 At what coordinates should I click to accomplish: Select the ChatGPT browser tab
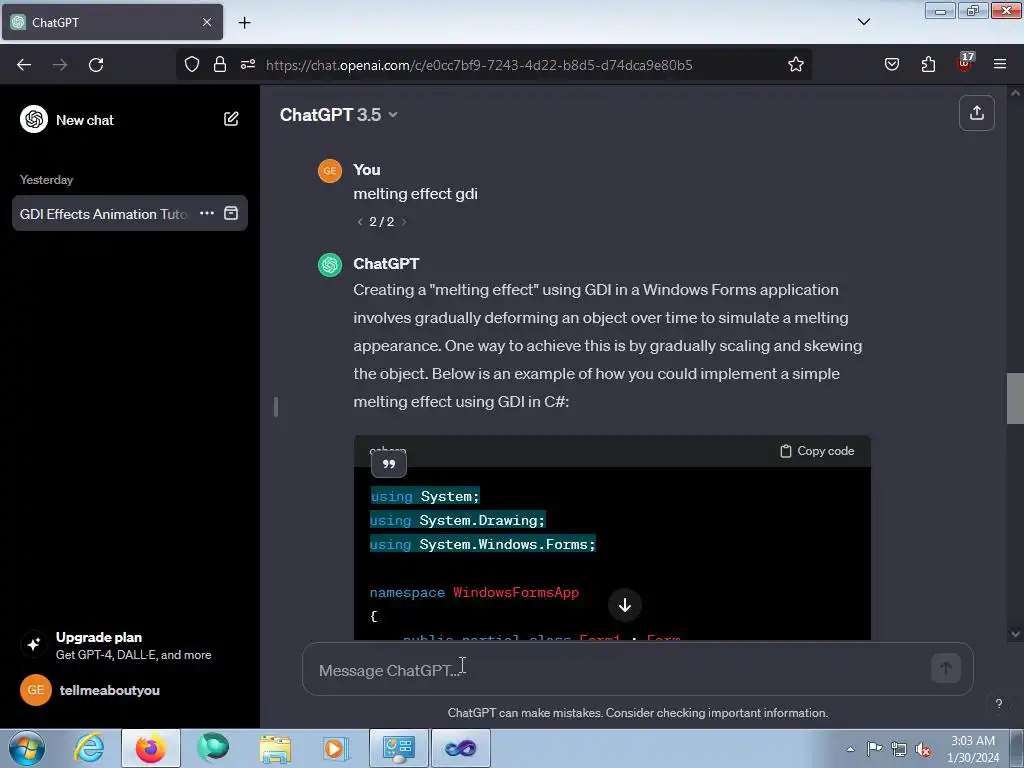click(112, 22)
